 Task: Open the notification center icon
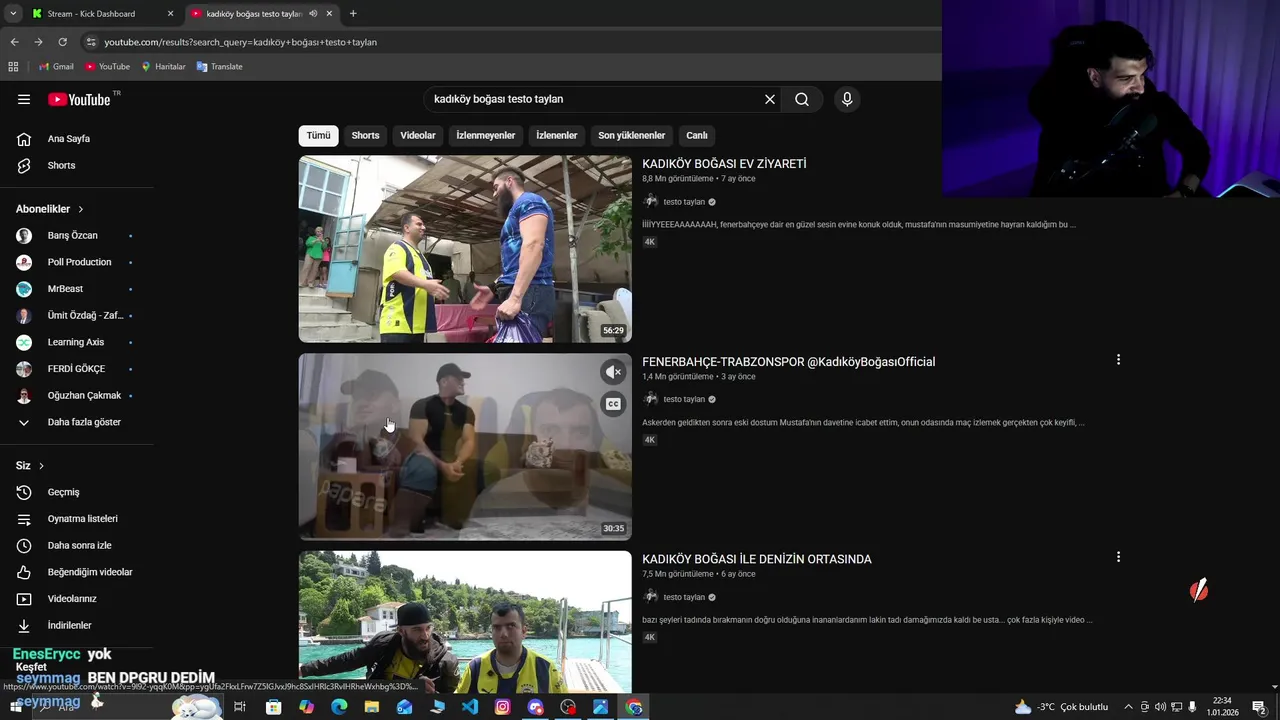[1259, 707]
